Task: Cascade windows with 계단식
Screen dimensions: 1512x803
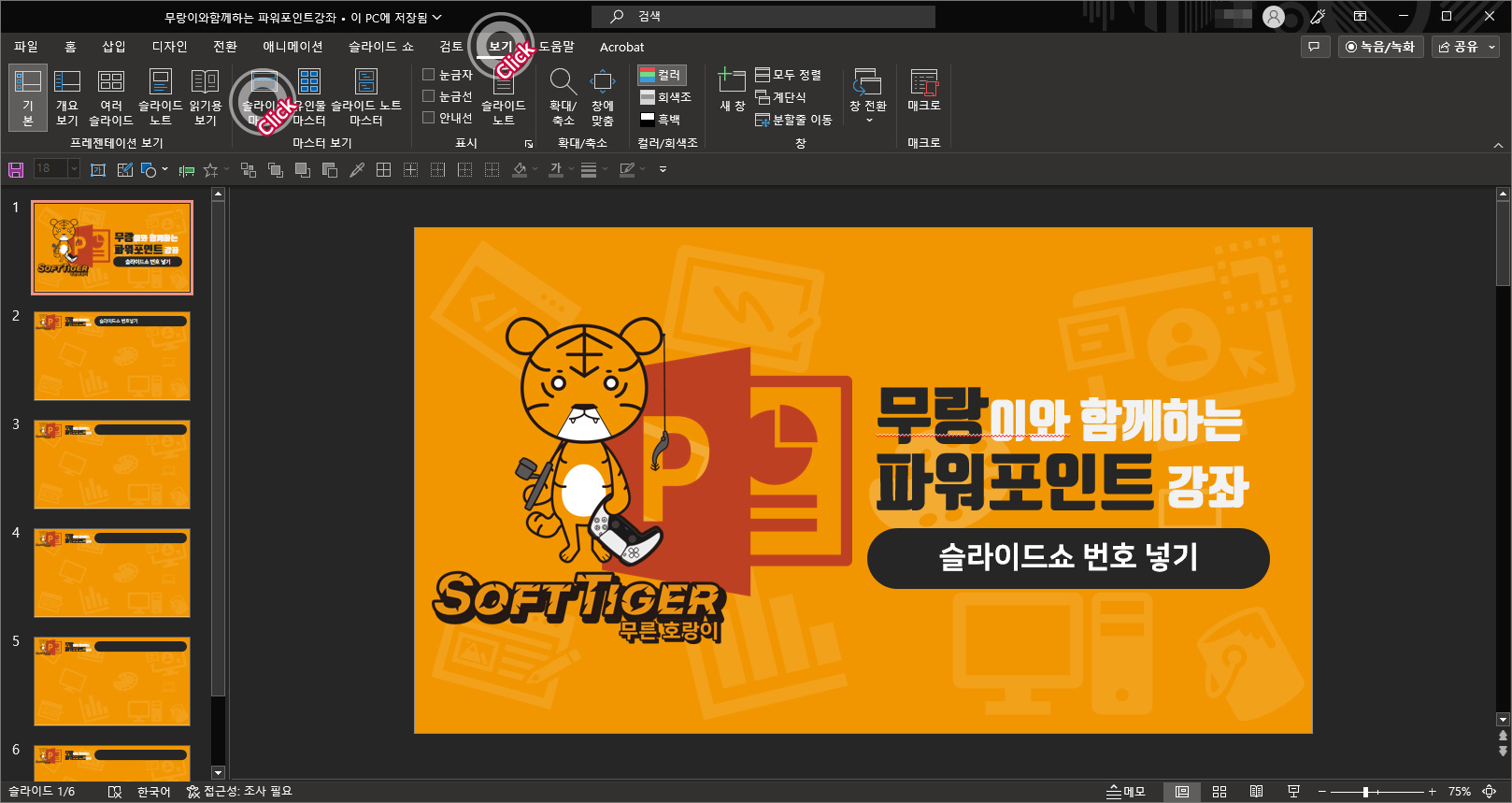Action: pyautogui.click(x=780, y=97)
